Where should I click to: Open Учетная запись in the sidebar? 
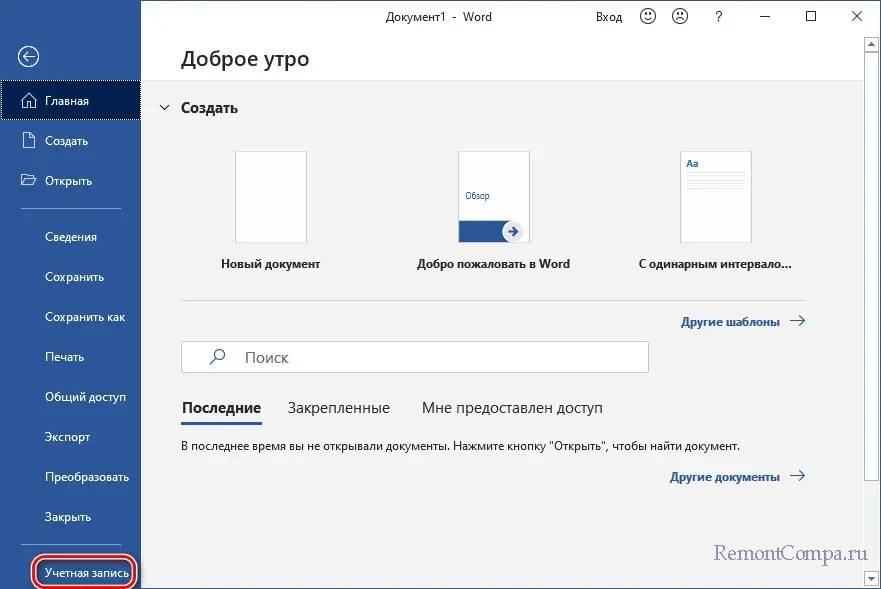[x=86, y=573]
